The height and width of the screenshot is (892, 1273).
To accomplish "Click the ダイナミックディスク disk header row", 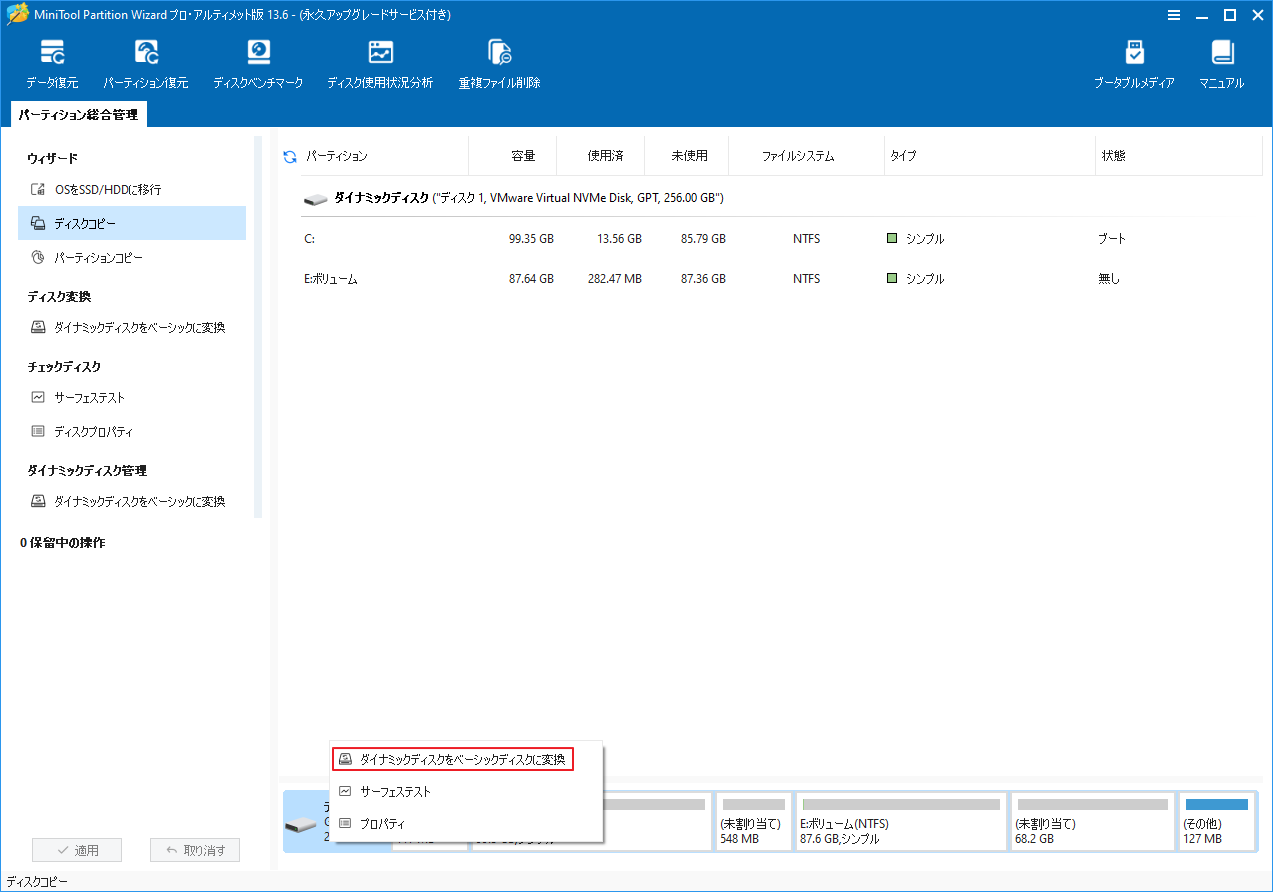I will coord(782,199).
